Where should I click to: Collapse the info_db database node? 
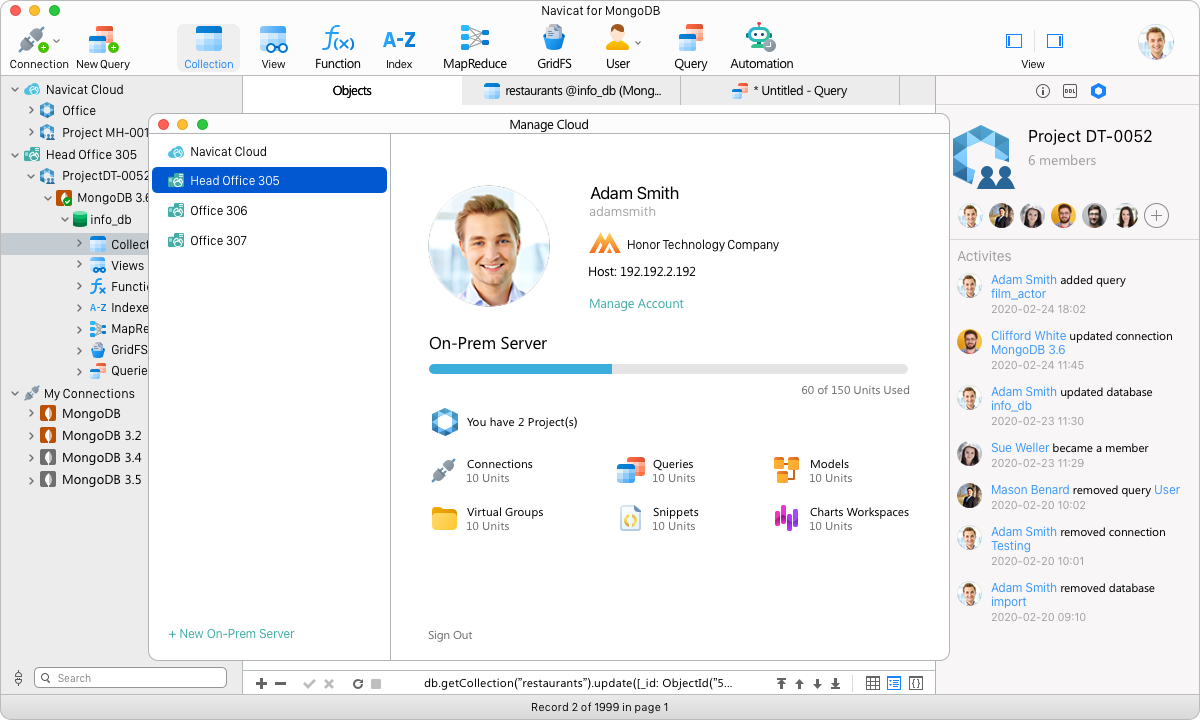coord(64,220)
